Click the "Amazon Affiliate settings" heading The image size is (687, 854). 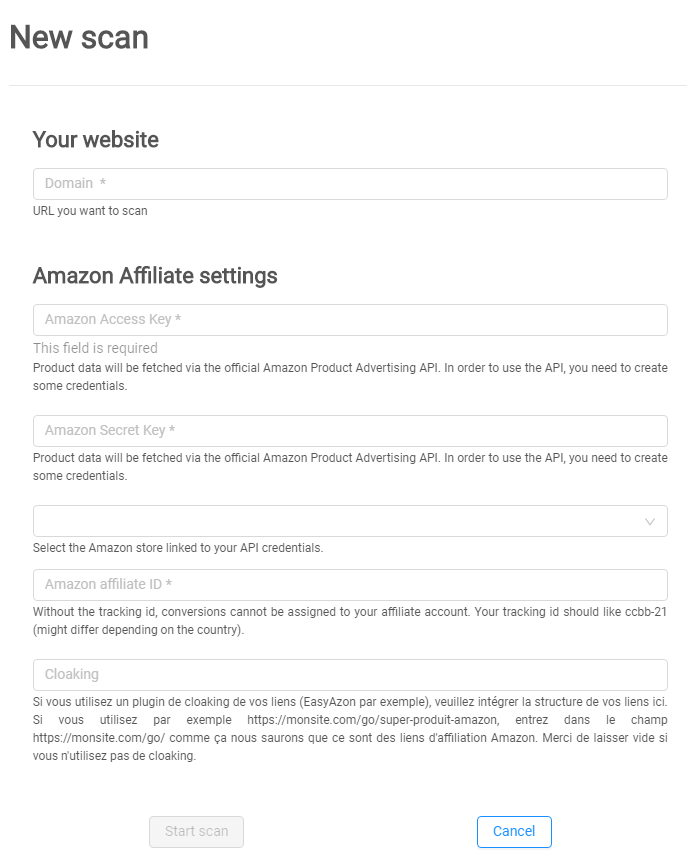click(x=155, y=275)
